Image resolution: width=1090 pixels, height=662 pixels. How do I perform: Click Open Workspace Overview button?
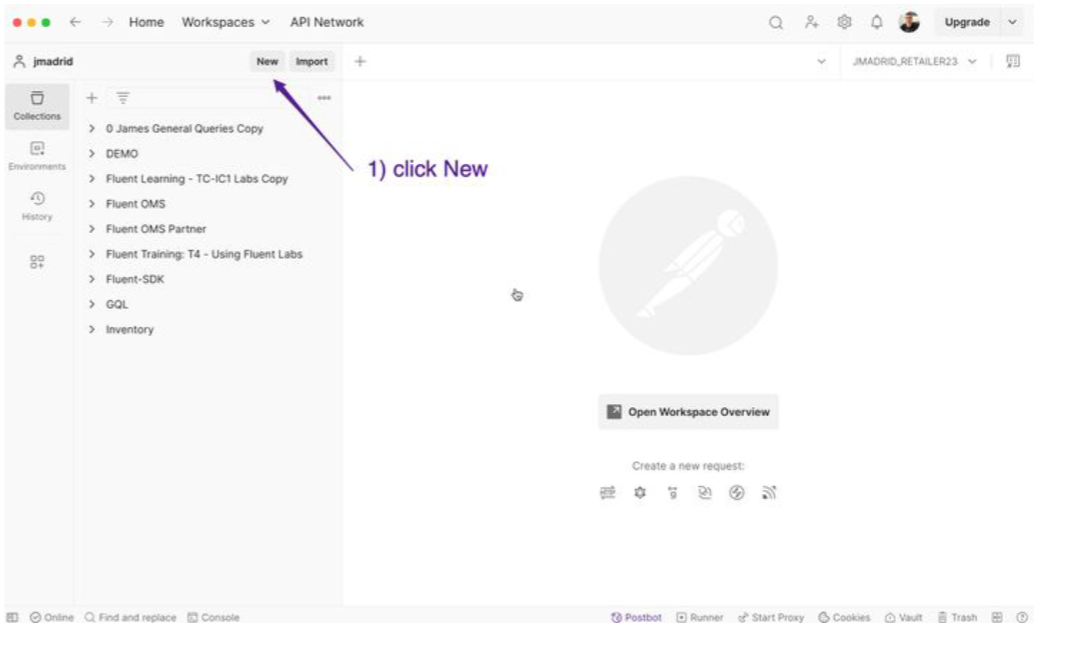688,412
